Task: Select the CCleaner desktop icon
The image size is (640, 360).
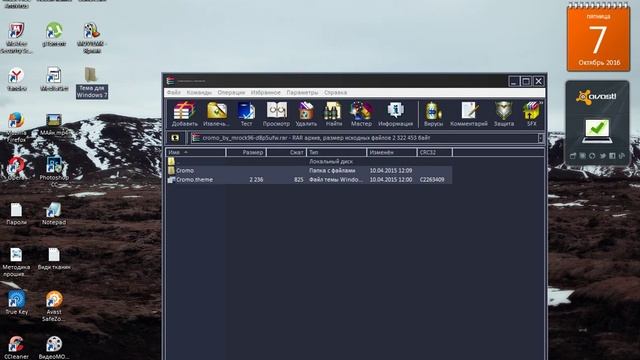Action: (x=16, y=347)
